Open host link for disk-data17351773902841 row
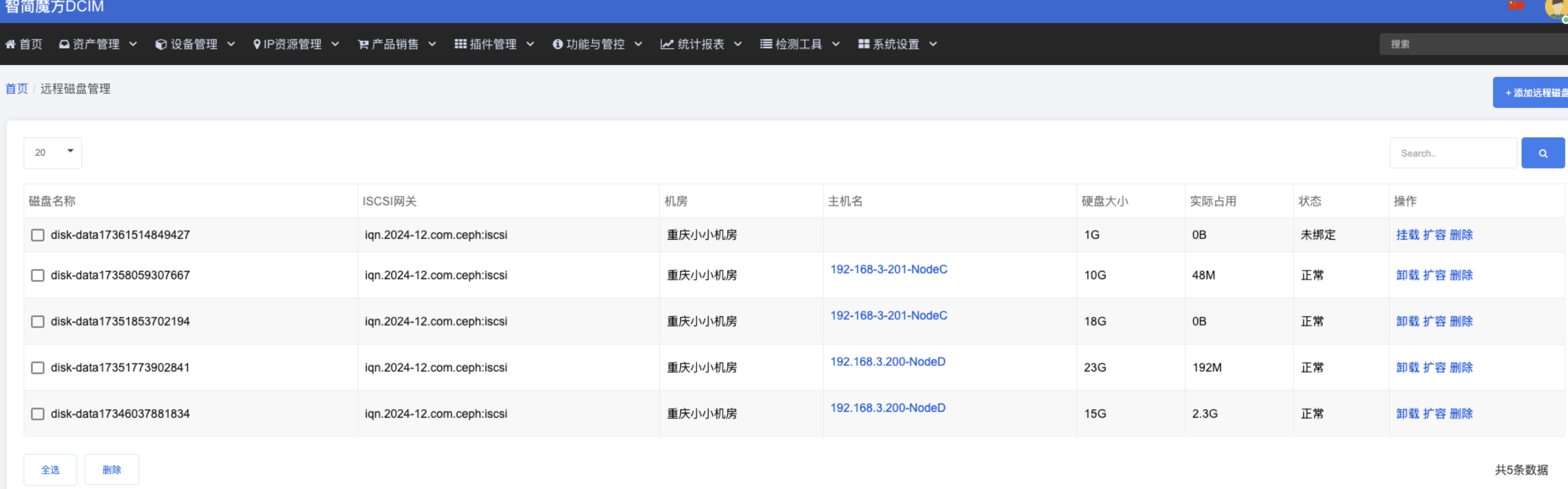This screenshot has height=489, width=1568. pyautogui.click(x=888, y=362)
